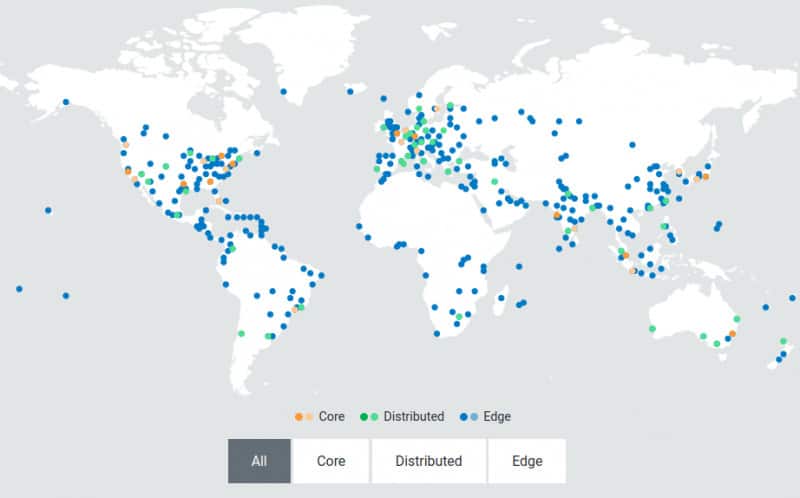Click the dark green Distributed legend dot

pyautogui.click(x=363, y=416)
